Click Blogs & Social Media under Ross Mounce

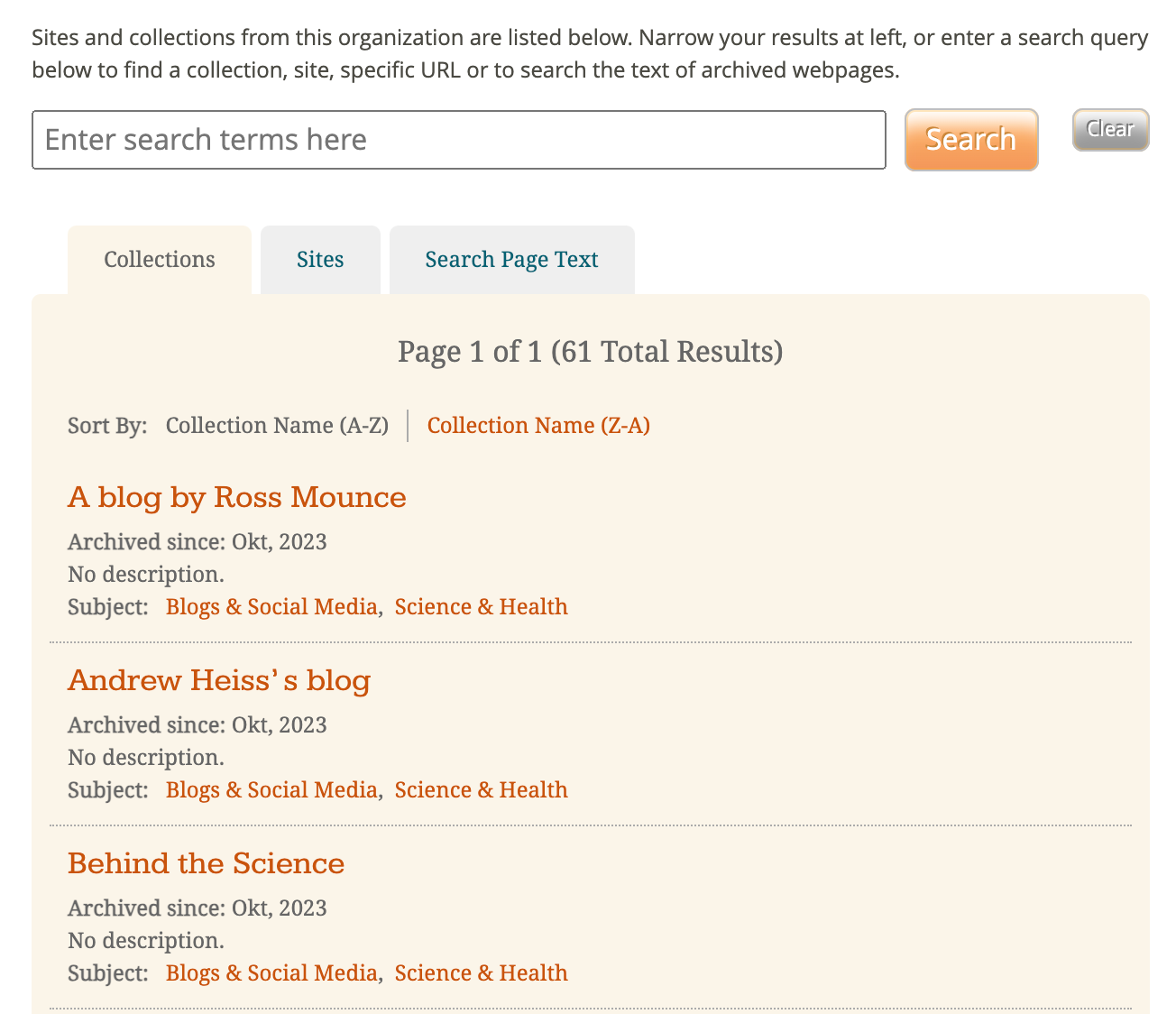click(x=271, y=607)
